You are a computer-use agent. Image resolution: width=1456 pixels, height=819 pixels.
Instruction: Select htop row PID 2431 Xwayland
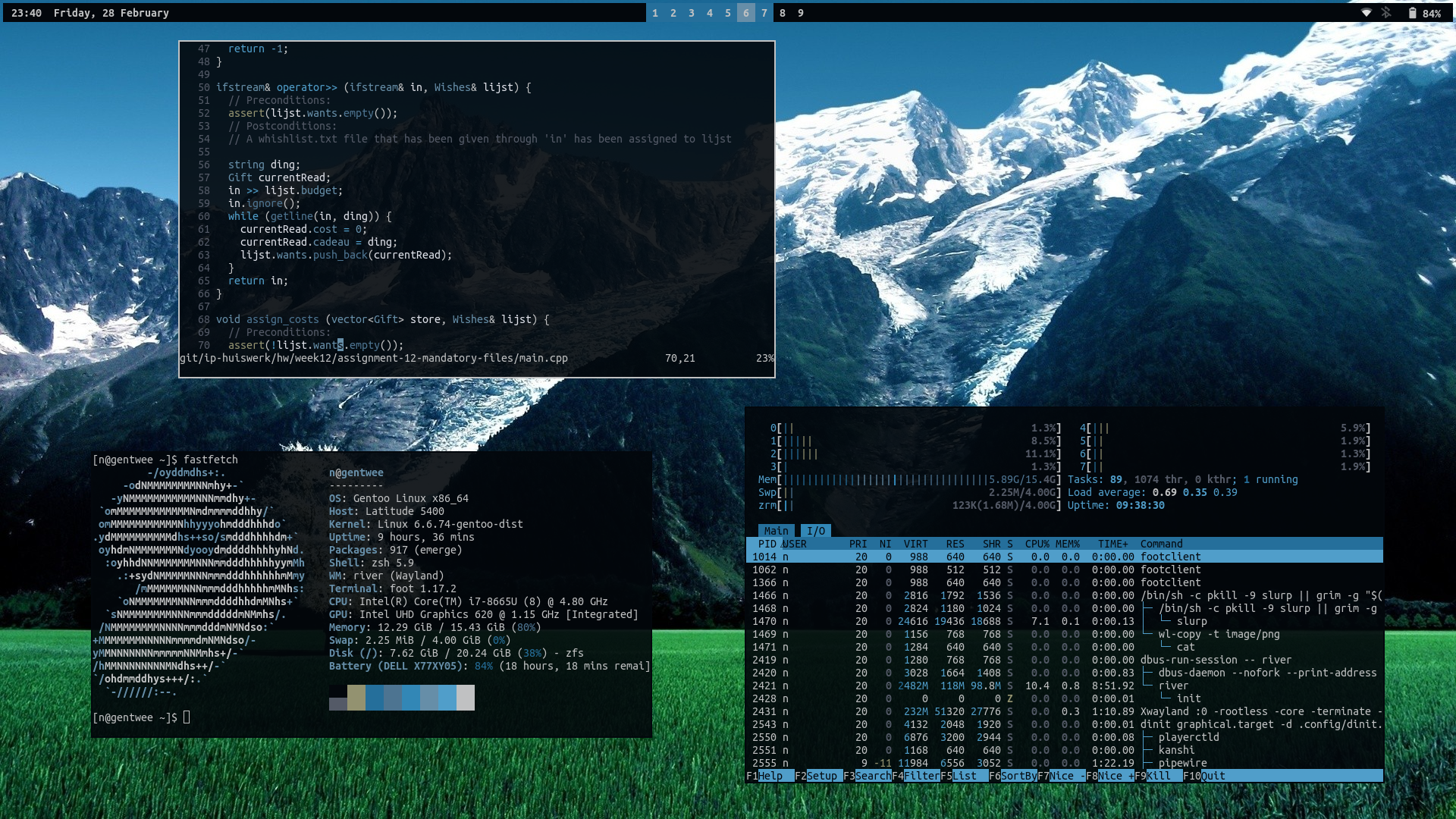(x=1065, y=711)
